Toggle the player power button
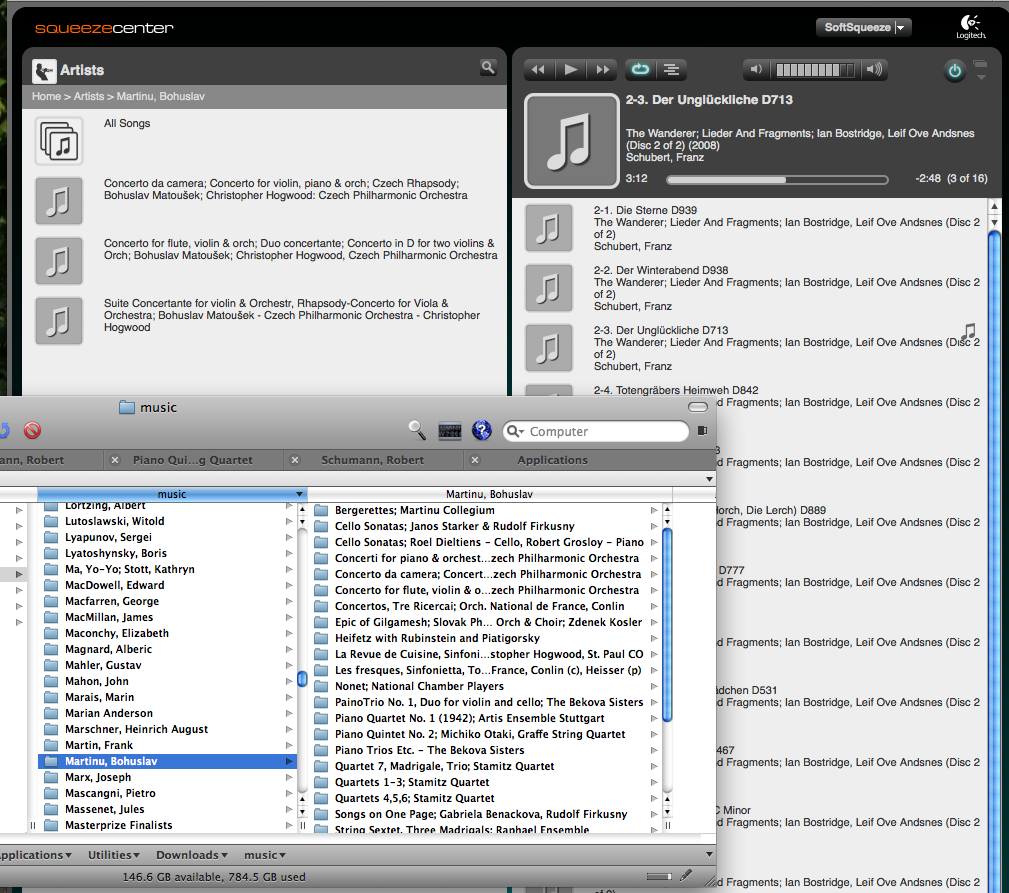Screen dimensions: 1009x893 954,70
